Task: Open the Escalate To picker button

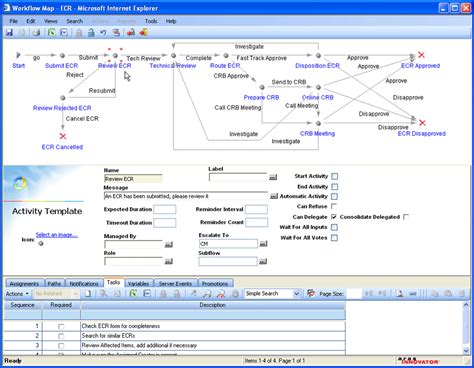Action: click(x=263, y=244)
